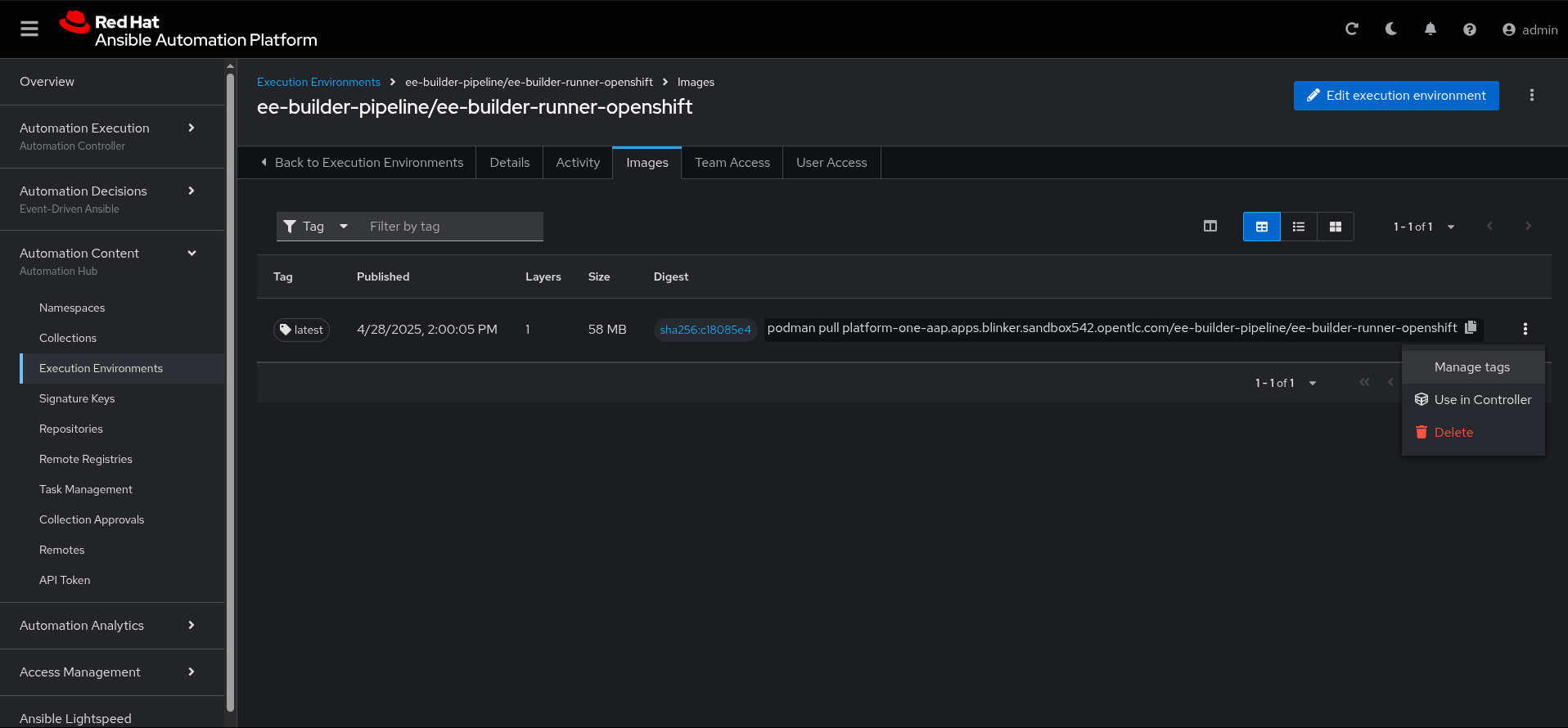Viewport: 1568px width, 728px height.
Task: Switch to table view
Action: (x=1262, y=227)
